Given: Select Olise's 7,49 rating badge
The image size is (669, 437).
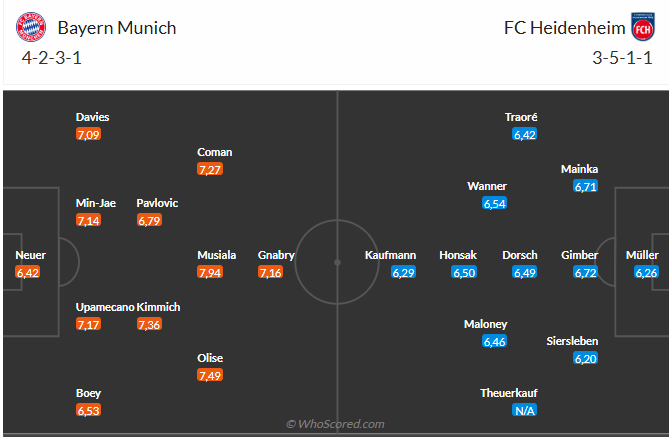Looking at the screenshot, I should pyautogui.click(x=210, y=375).
